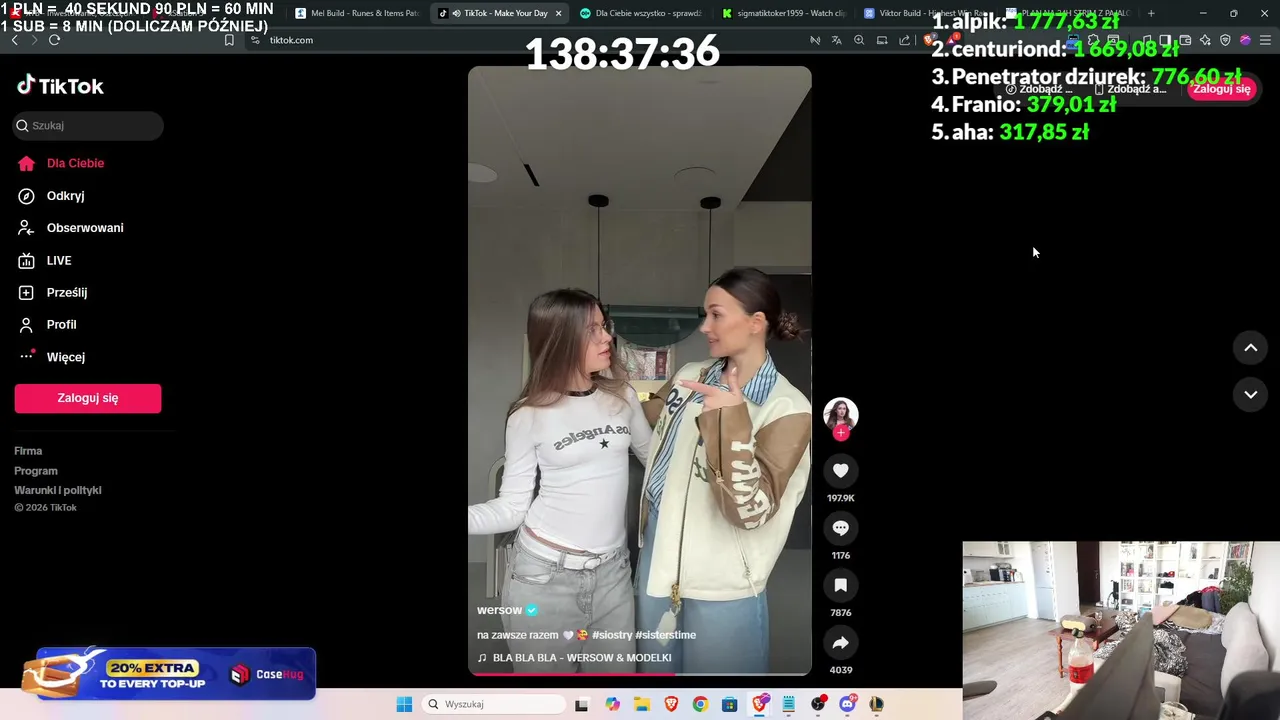Open OBS Studio from the taskbar
Viewport: 1280px width, 720px height.
tap(818, 704)
